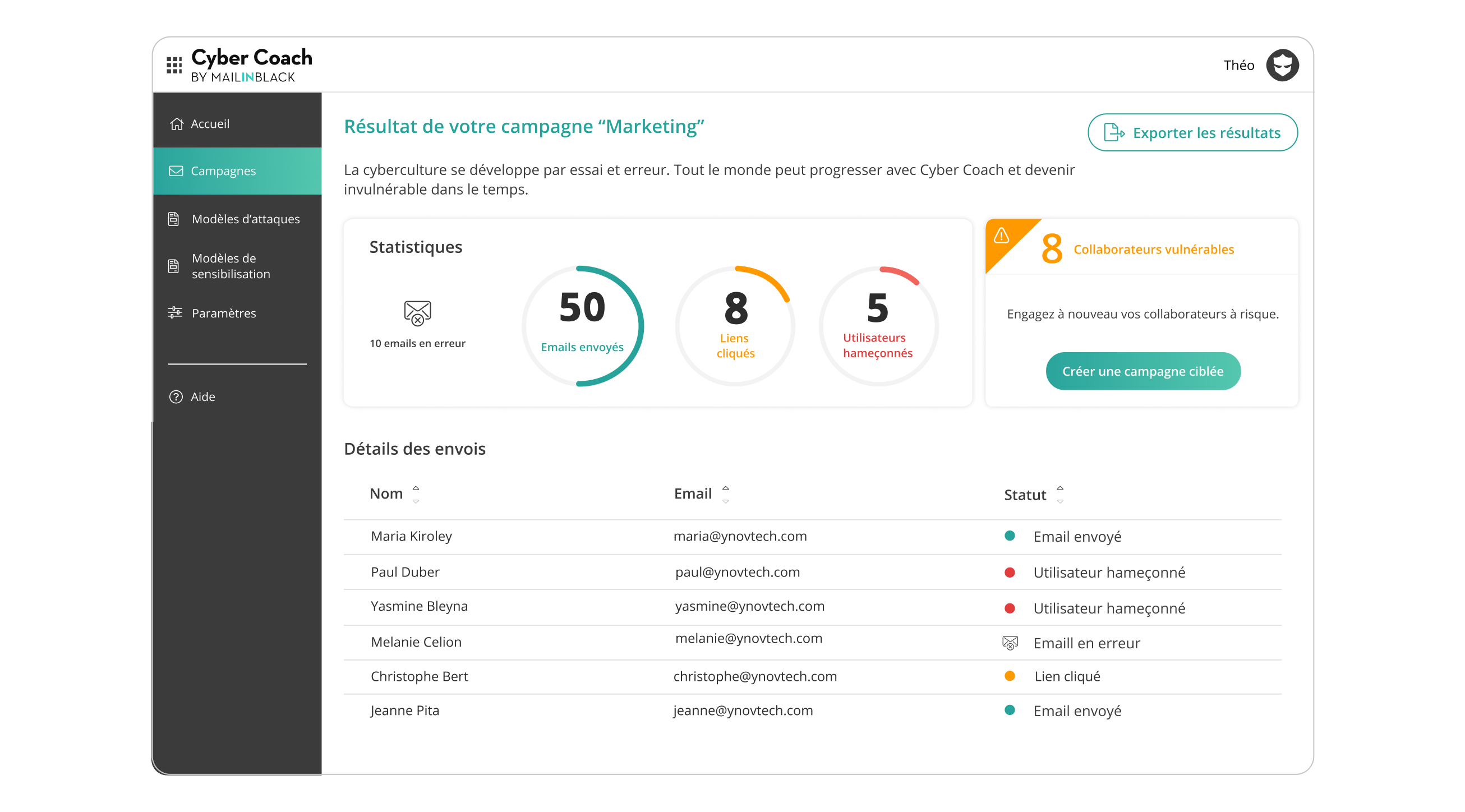The image size is (1465, 812).
Task: Click Cyber Coach by Mailinblack logo
Action: point(251,66)
